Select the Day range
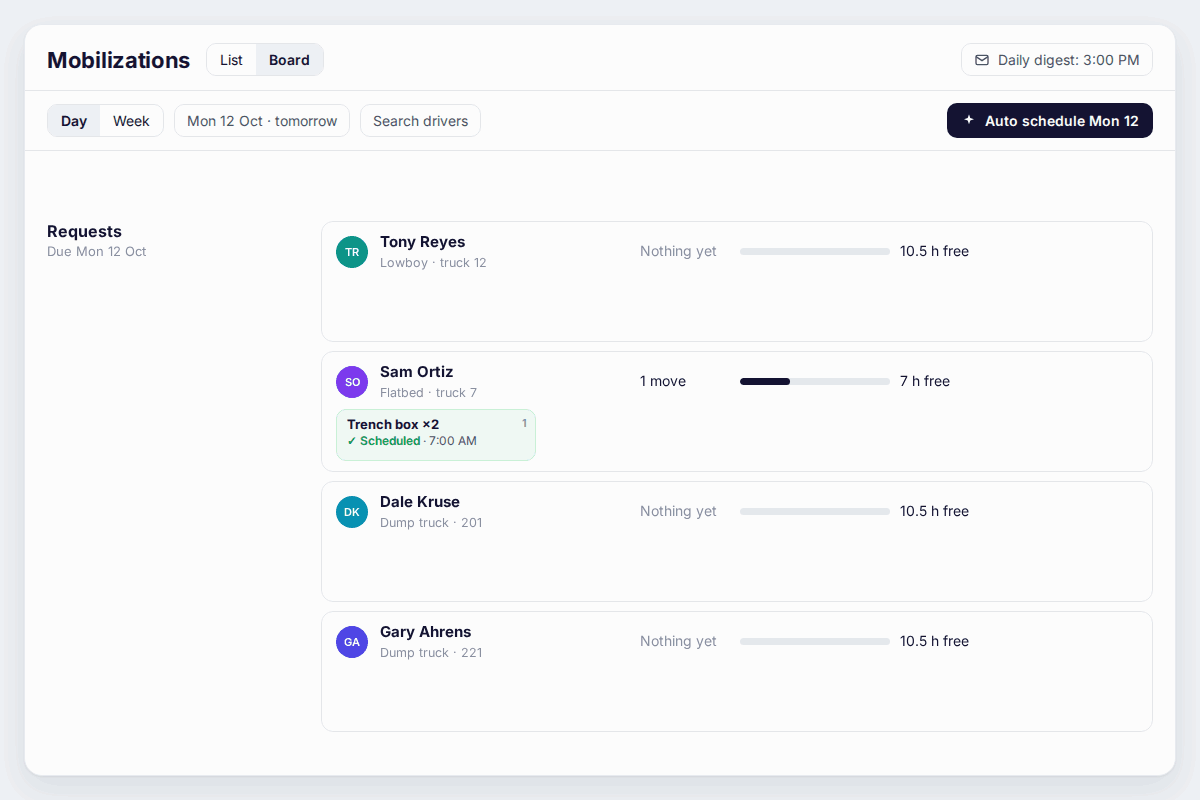The image size is (1200, 800). click(x=74, y=121)
